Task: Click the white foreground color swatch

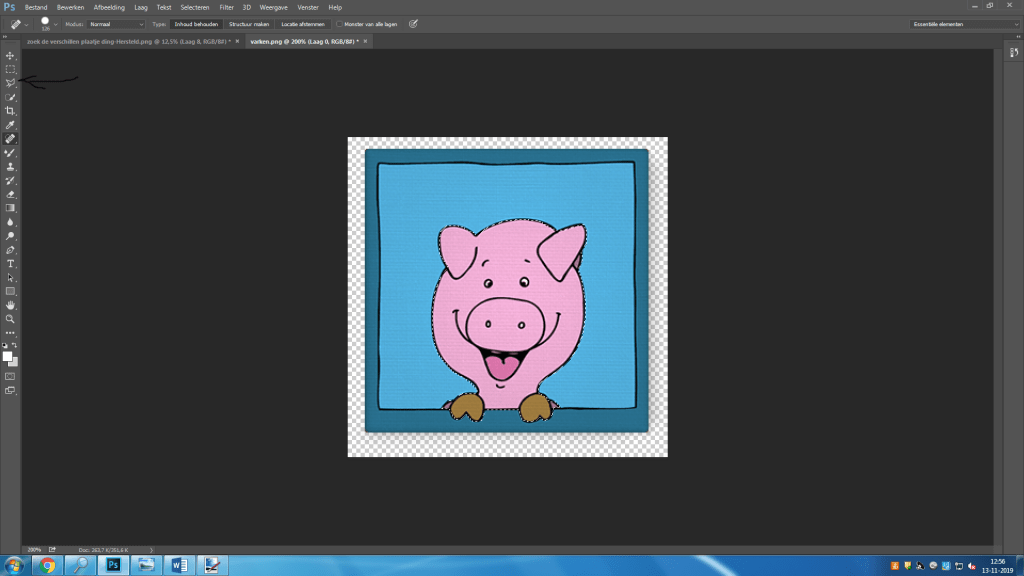Action: pyautogui.click(x=7, y=356)
